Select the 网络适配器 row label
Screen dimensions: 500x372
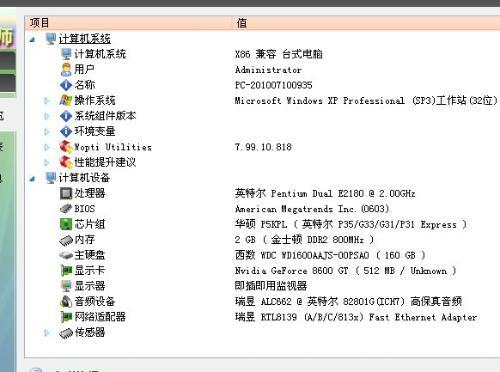[100, 317]
